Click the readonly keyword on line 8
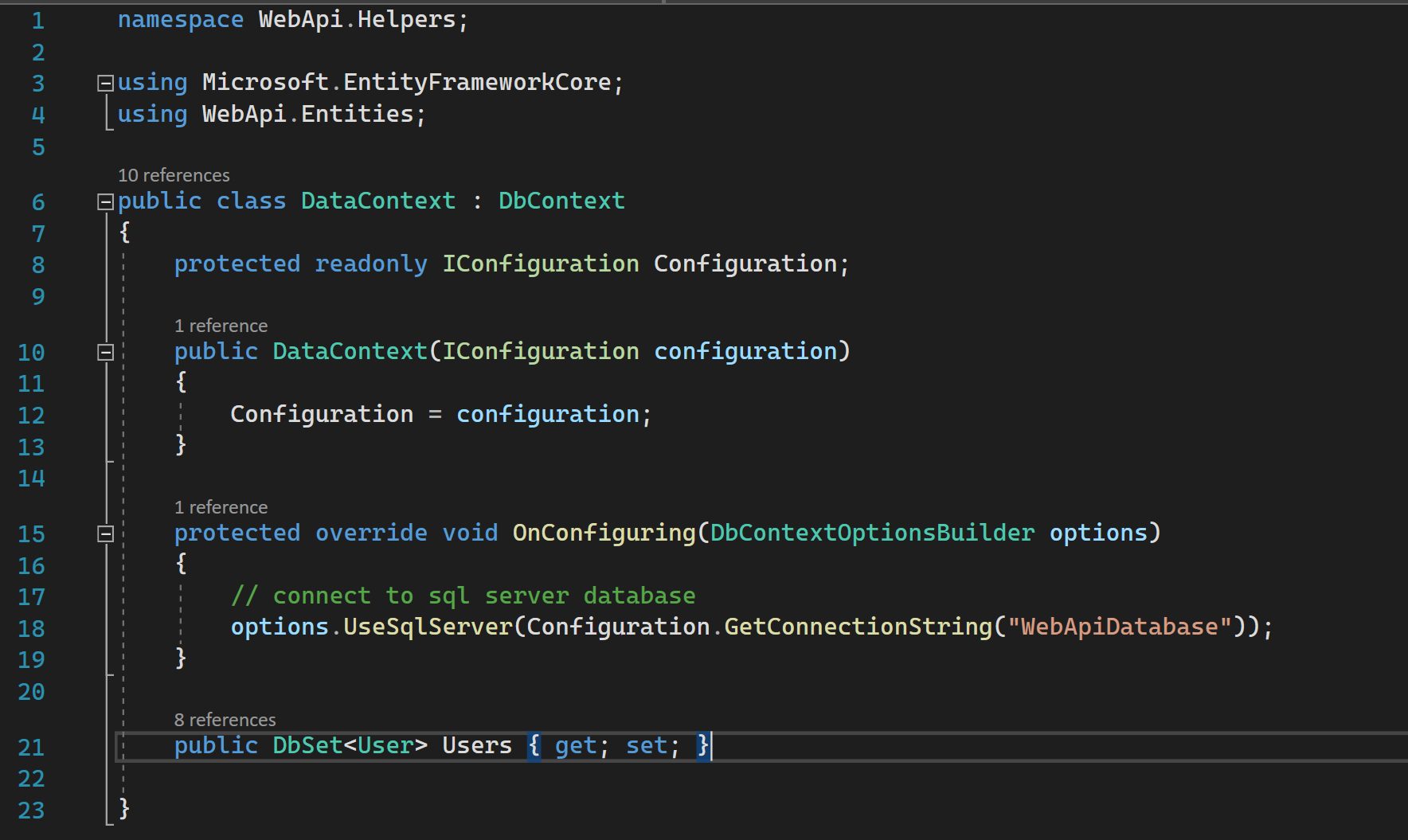Screen dimensions: 1408x840 (371, 264)
